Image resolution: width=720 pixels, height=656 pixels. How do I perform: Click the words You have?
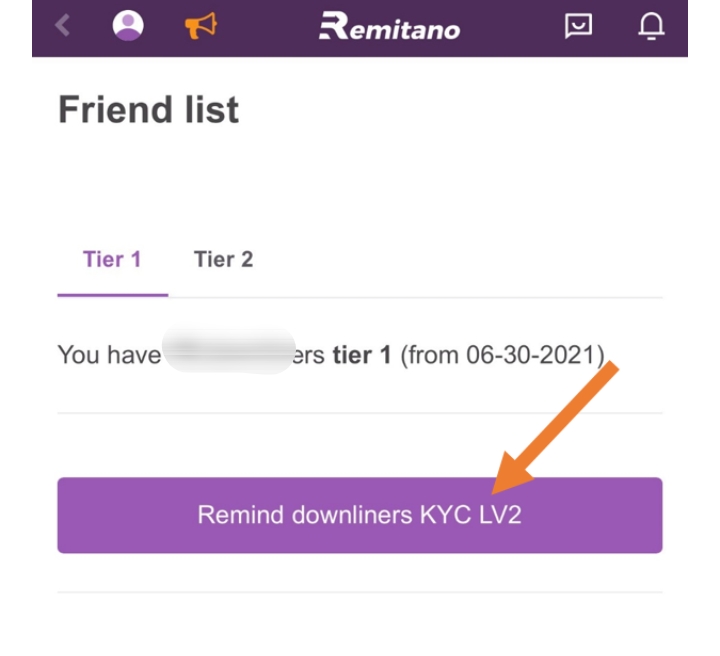109,355
